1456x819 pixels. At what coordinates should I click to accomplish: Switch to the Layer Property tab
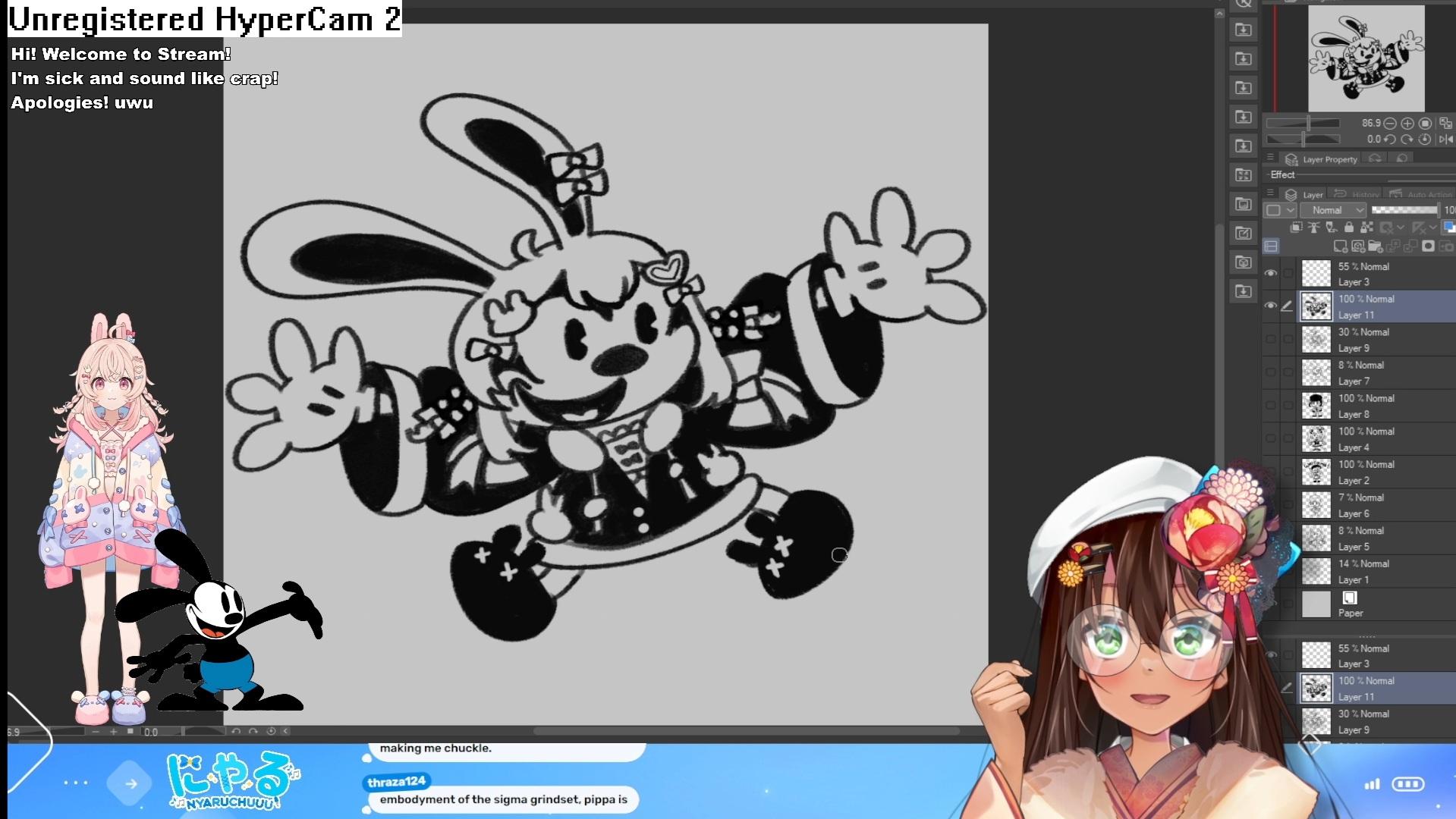pos(1320,159)
